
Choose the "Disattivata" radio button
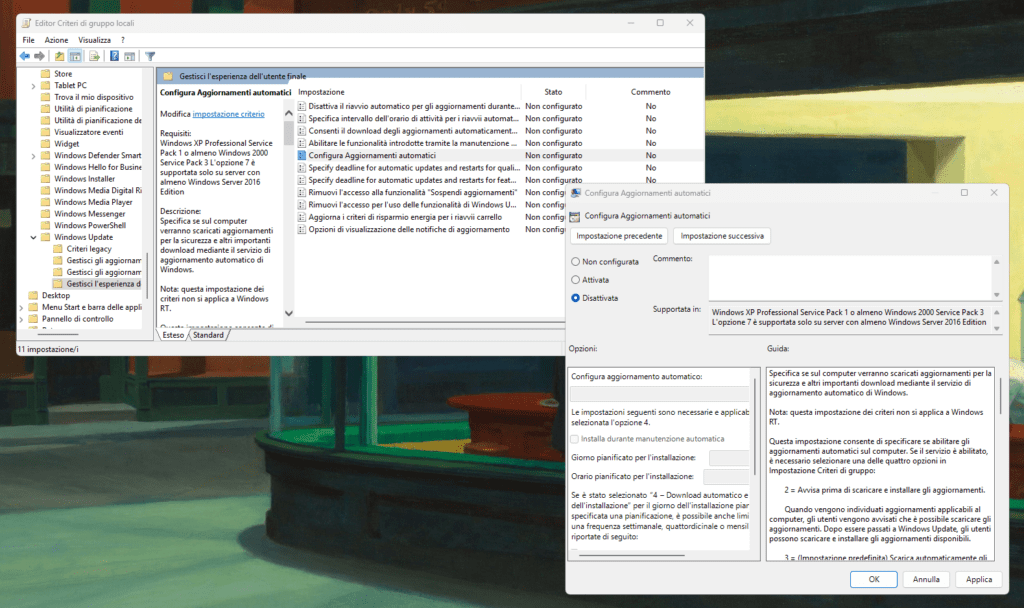[x=575, y=298]
